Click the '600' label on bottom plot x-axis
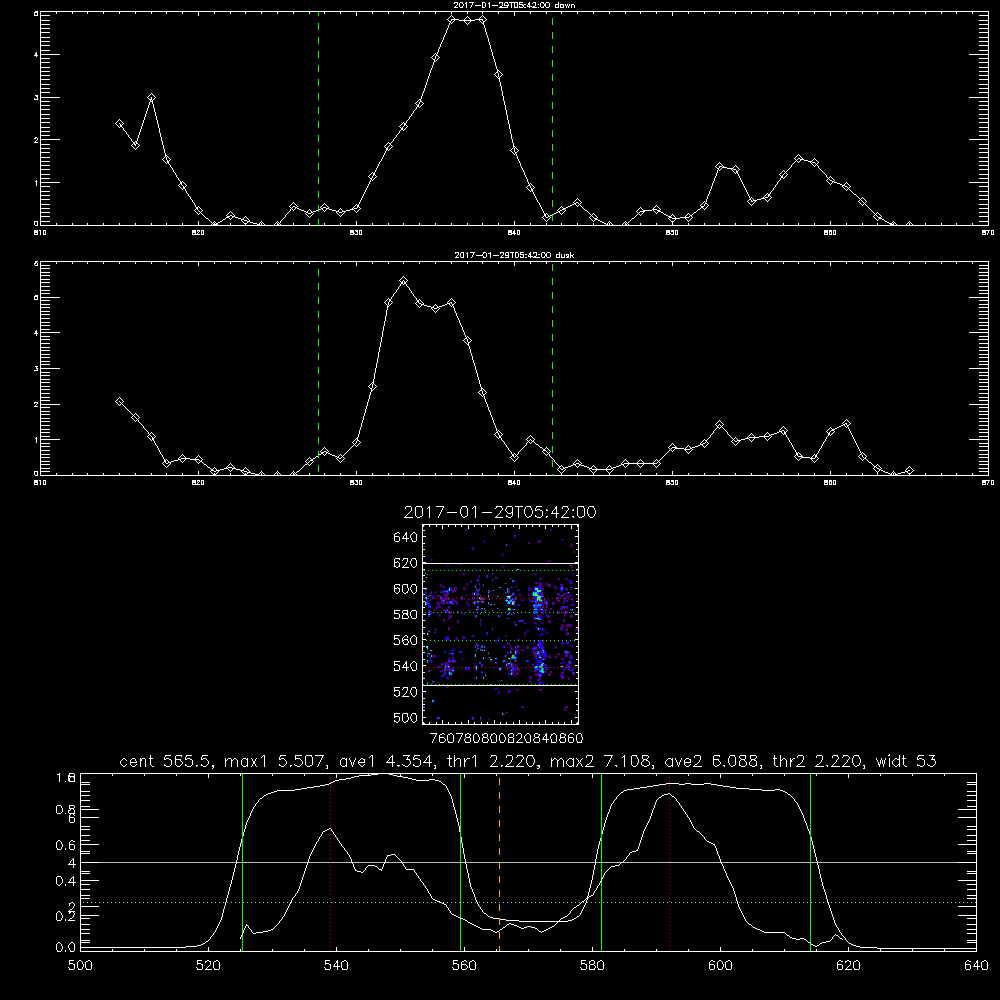 tap(720, 966)
